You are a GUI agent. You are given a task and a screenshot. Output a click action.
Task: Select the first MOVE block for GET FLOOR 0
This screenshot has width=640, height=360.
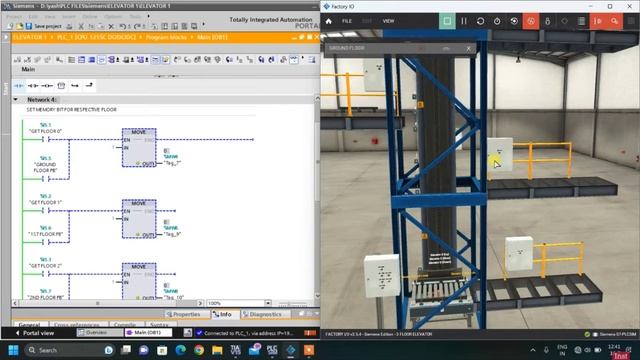click(x=139, y=147)
